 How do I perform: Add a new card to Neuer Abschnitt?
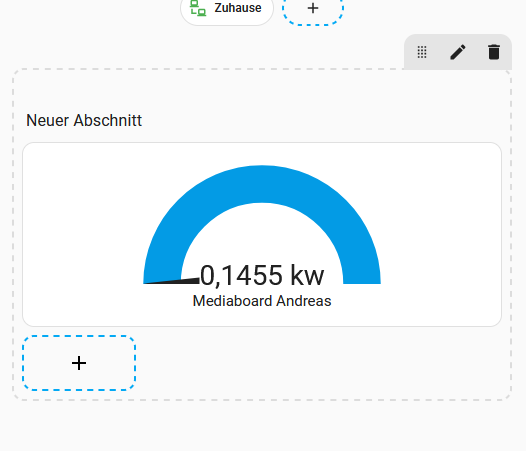point(79,363)
